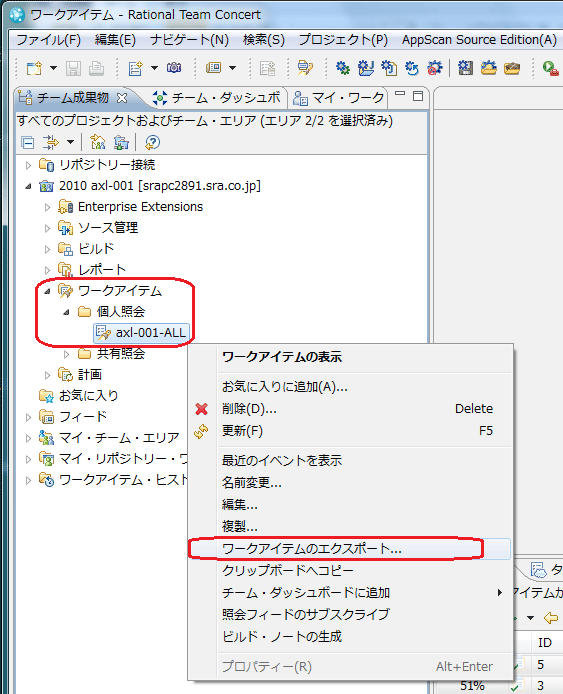The image size is (563, 694).
Task: Choose 削除(D)... in context menu
Action: click(351, 409)
